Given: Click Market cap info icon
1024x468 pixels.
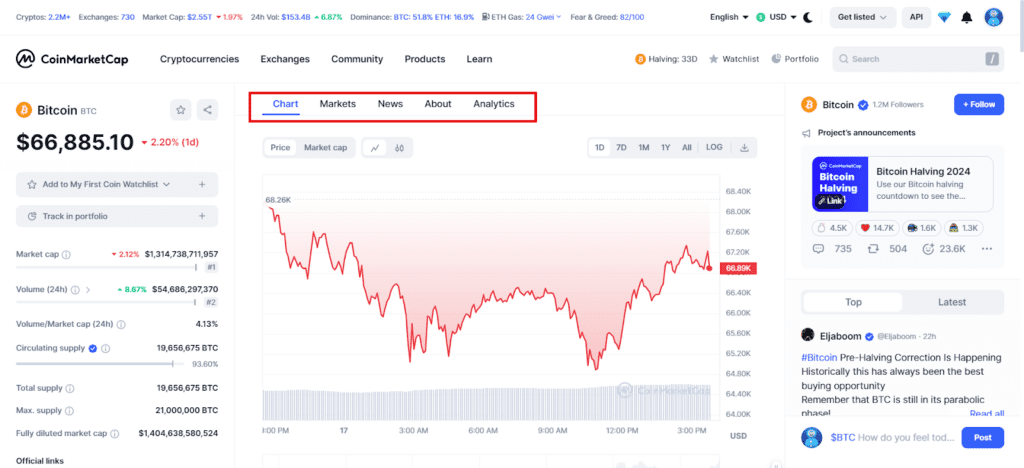Looking at the screenshot, I should [x=66, y=255].
